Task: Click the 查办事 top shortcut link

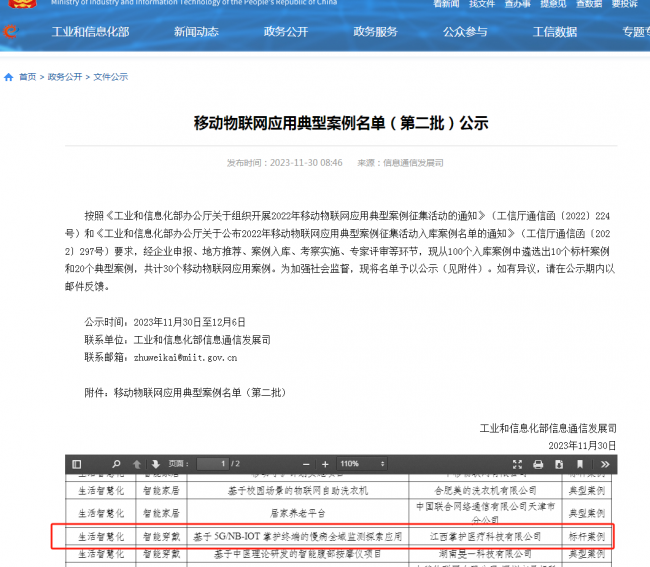Action: click(x=518, y=4)
